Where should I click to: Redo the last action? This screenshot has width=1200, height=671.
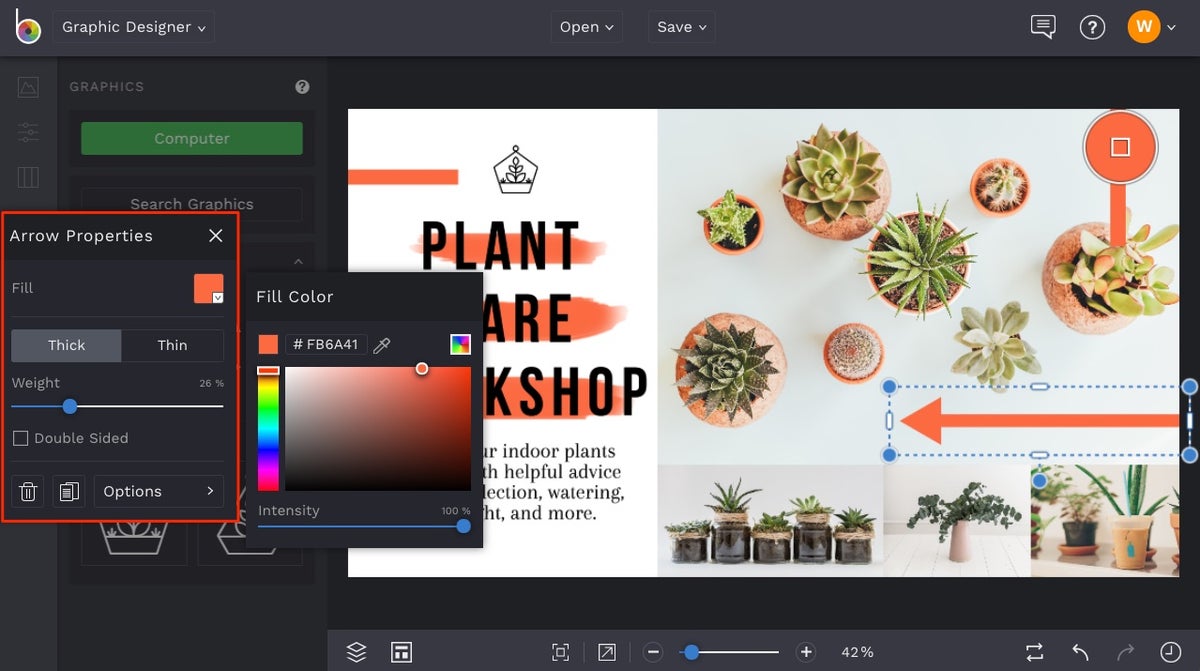(1127, 651)
